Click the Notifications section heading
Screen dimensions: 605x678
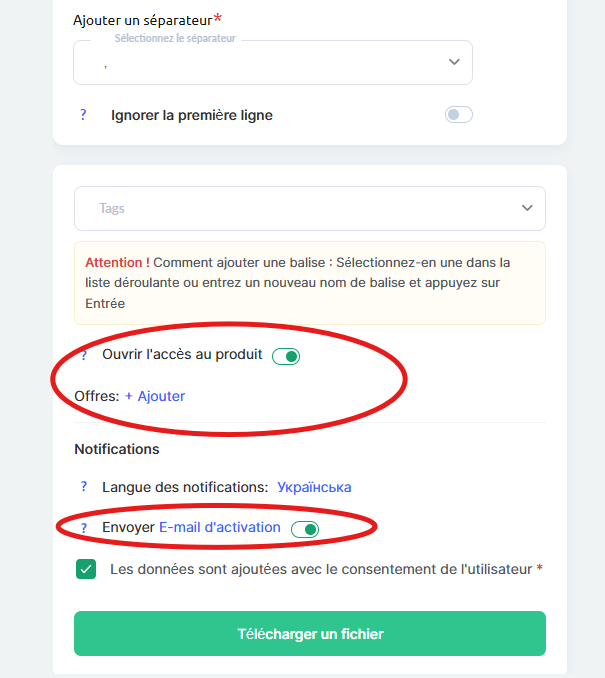tap(117, 449)
